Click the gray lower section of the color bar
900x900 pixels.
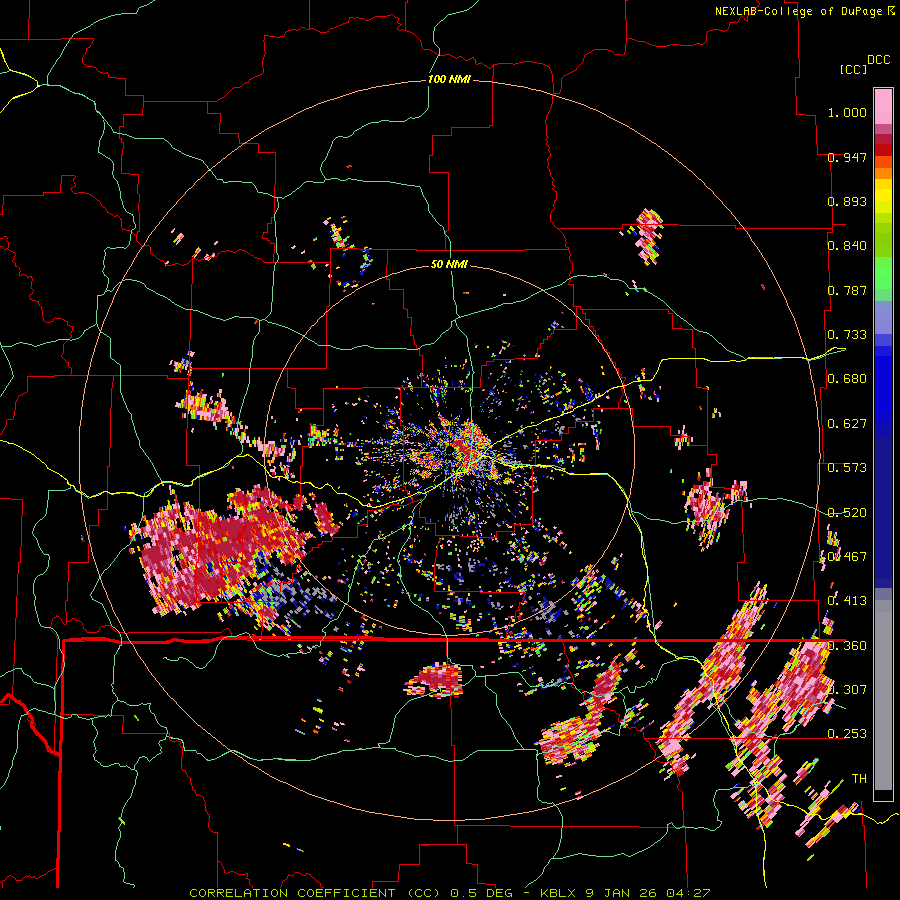click(x=883, y=695)
